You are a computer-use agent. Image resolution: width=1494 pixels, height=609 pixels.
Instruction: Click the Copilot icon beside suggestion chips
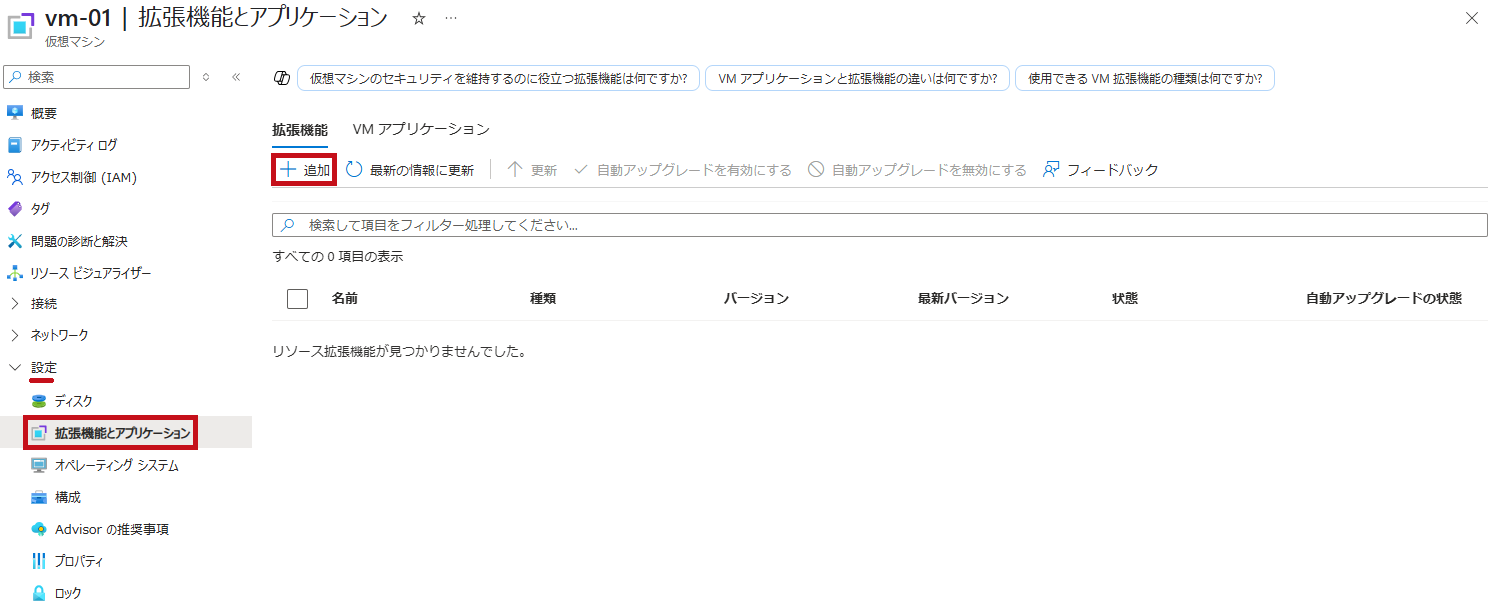click(282, 78)
